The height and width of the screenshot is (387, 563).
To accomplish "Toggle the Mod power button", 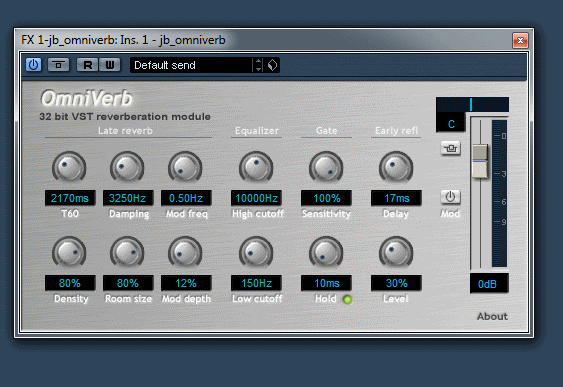I will pos(450,197).
